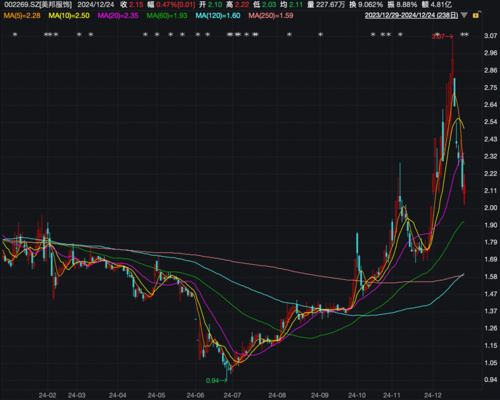
Task: Click the stock code 002269.SZ title
Action: [38, 5]
